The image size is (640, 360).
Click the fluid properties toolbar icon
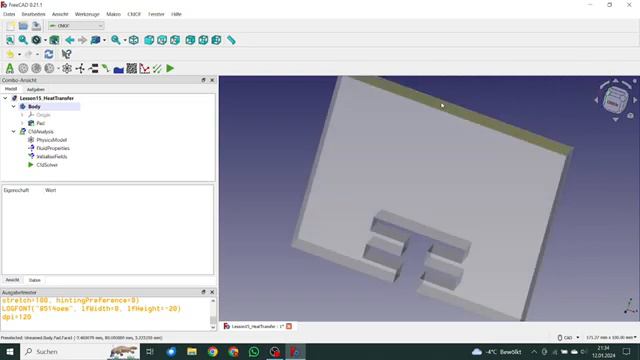[x=80, y=69]
